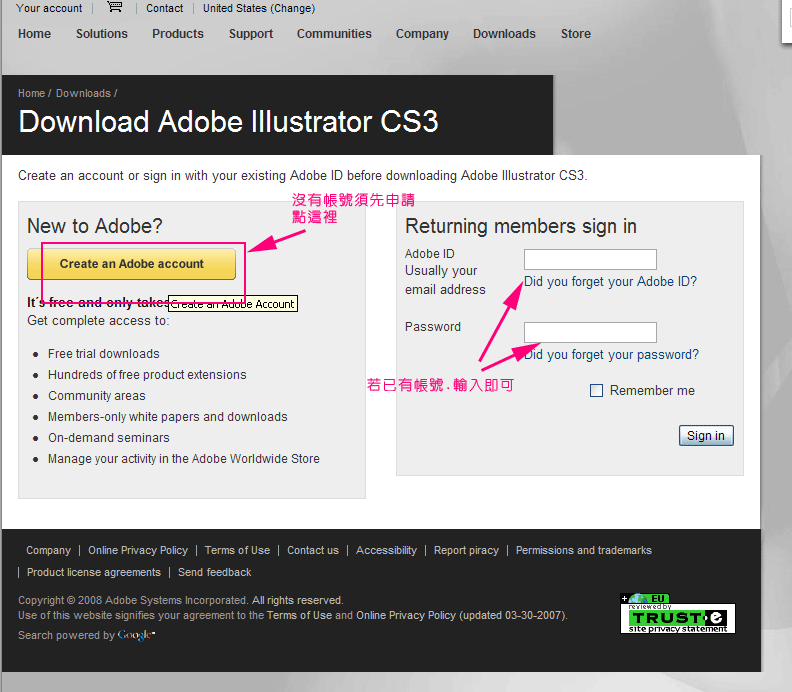This screenshot has height=692, width=792.
Task: Open footer Accessibility link
Action: click(x=386, y=550)
